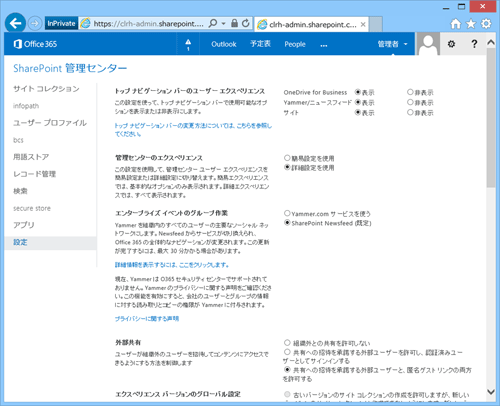500x406 pixels.
Task: Select 詳細設定を使用 radio button
Action: click(287, 167)
